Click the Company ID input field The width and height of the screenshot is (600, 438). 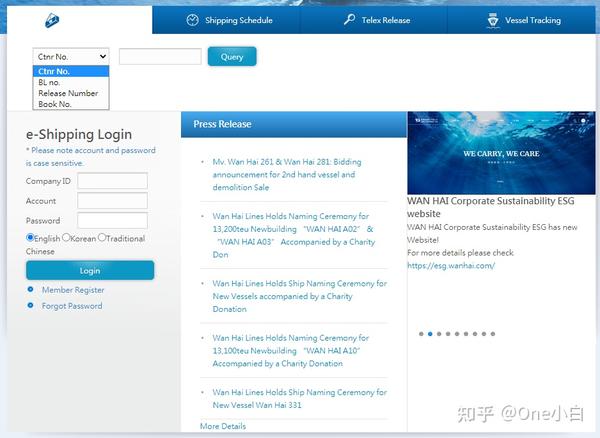click(112, 181)
